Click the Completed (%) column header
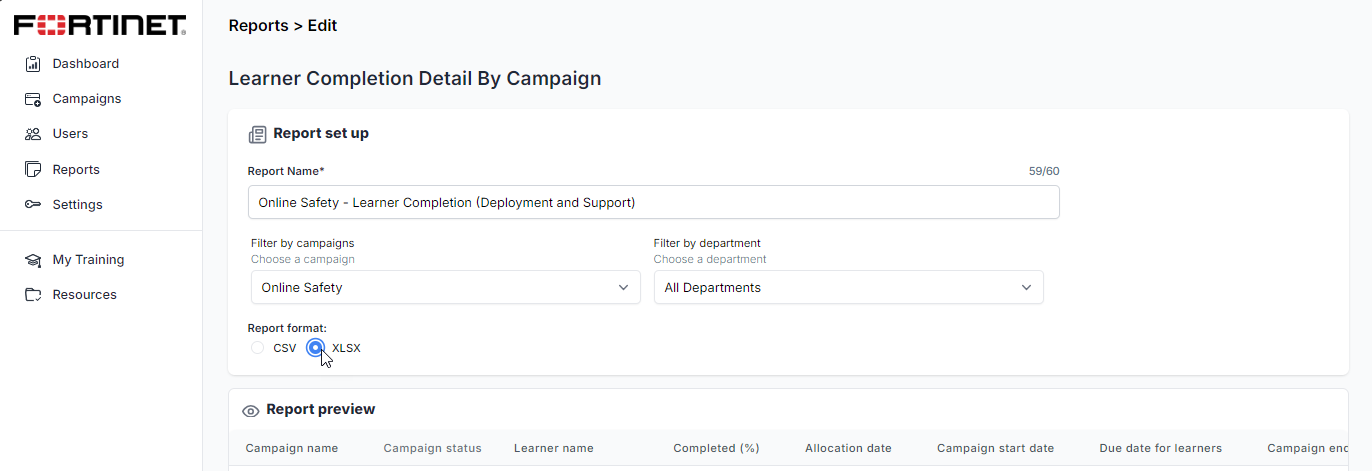1372x471 pixels. (716, 448)
